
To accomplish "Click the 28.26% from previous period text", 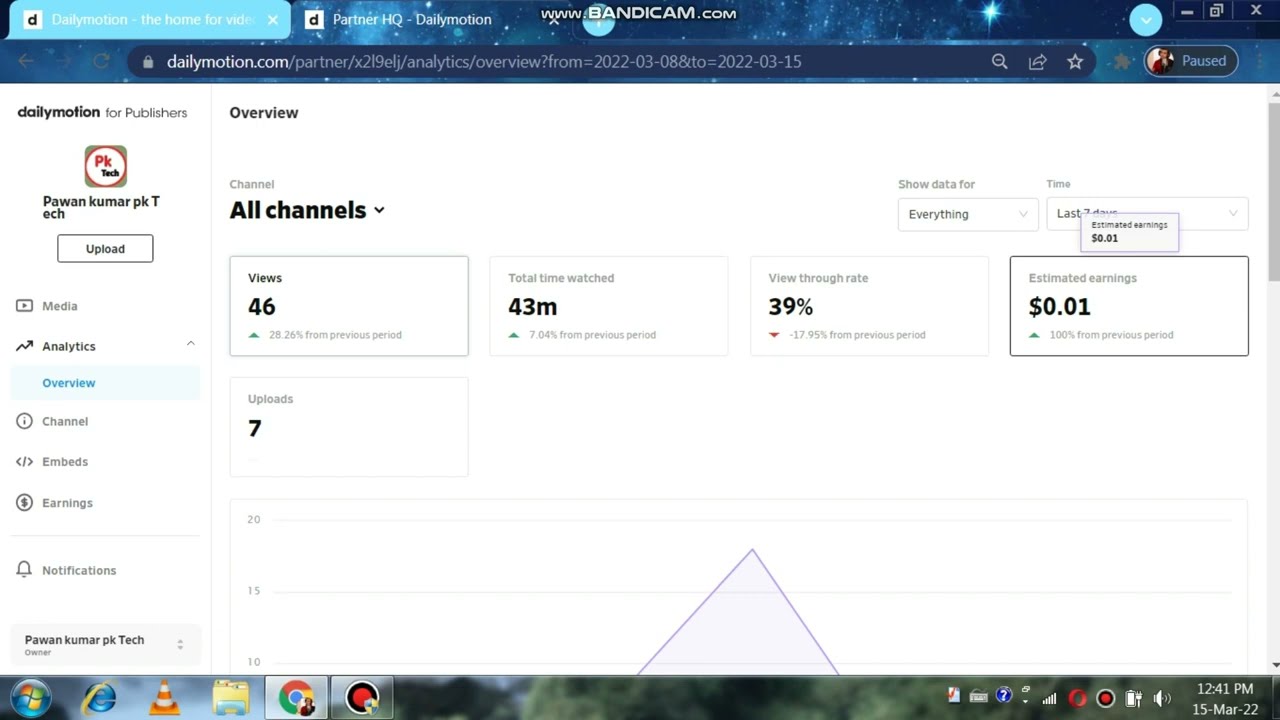I will coord(335,335).
